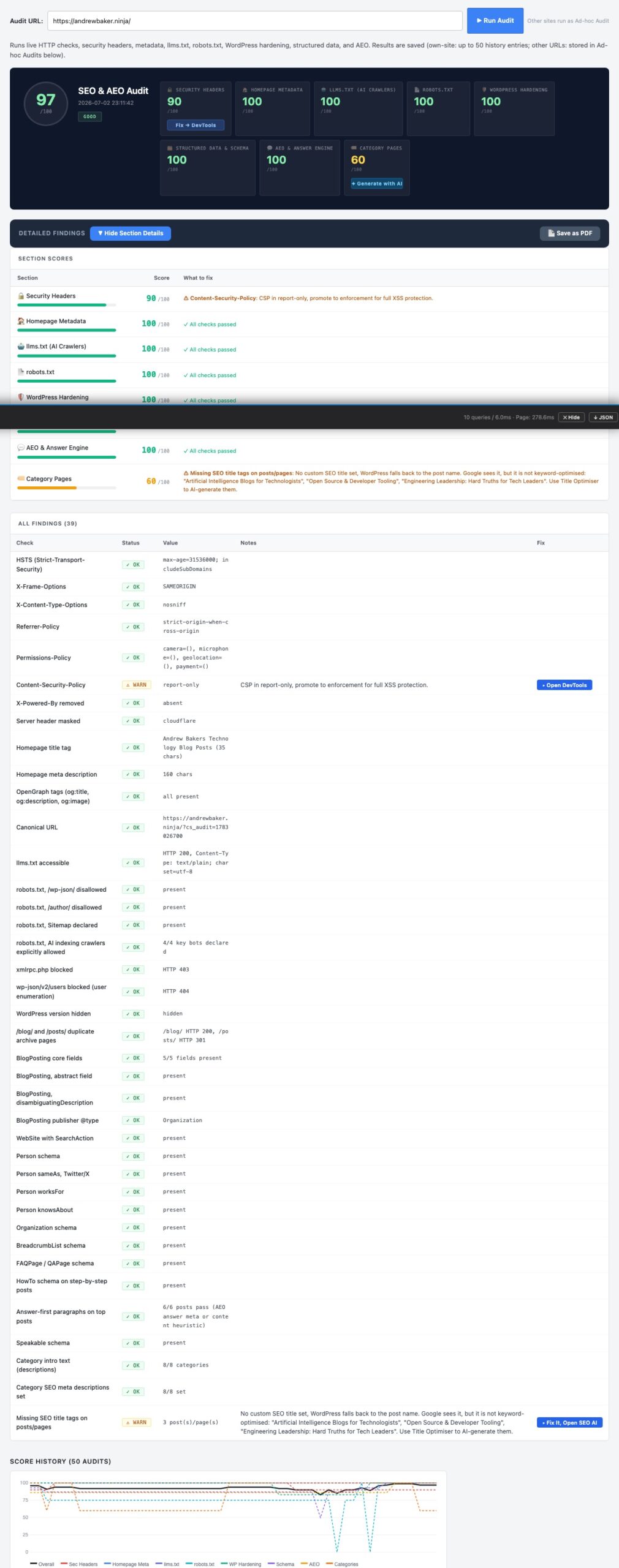Click the robot icon in LLMS.TXT card
The width and height of the screenshot is (619, 1568).
(324, 90)
